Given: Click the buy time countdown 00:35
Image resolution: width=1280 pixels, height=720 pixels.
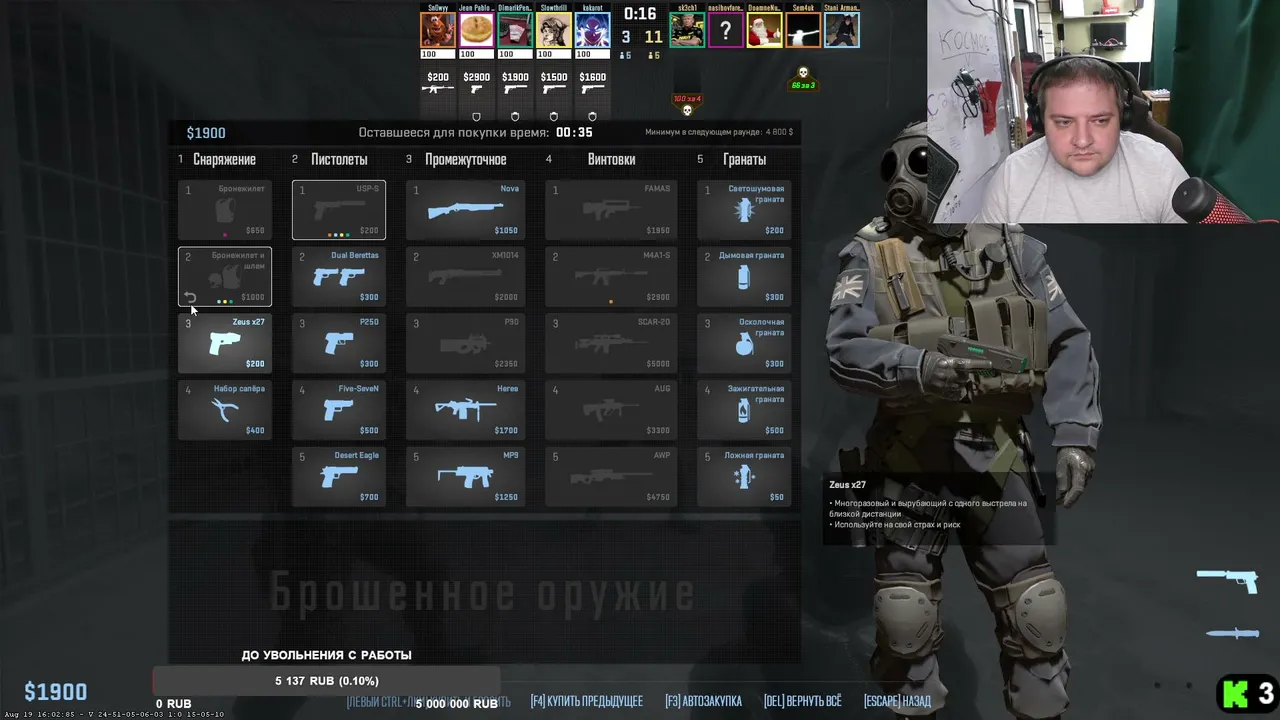Looking at the screenshot, I should 574,133.
